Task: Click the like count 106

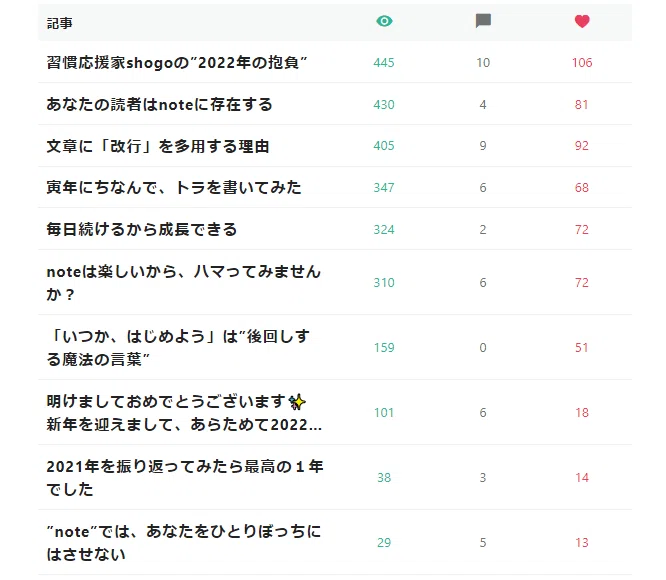Action: click(x=582, y=63)
